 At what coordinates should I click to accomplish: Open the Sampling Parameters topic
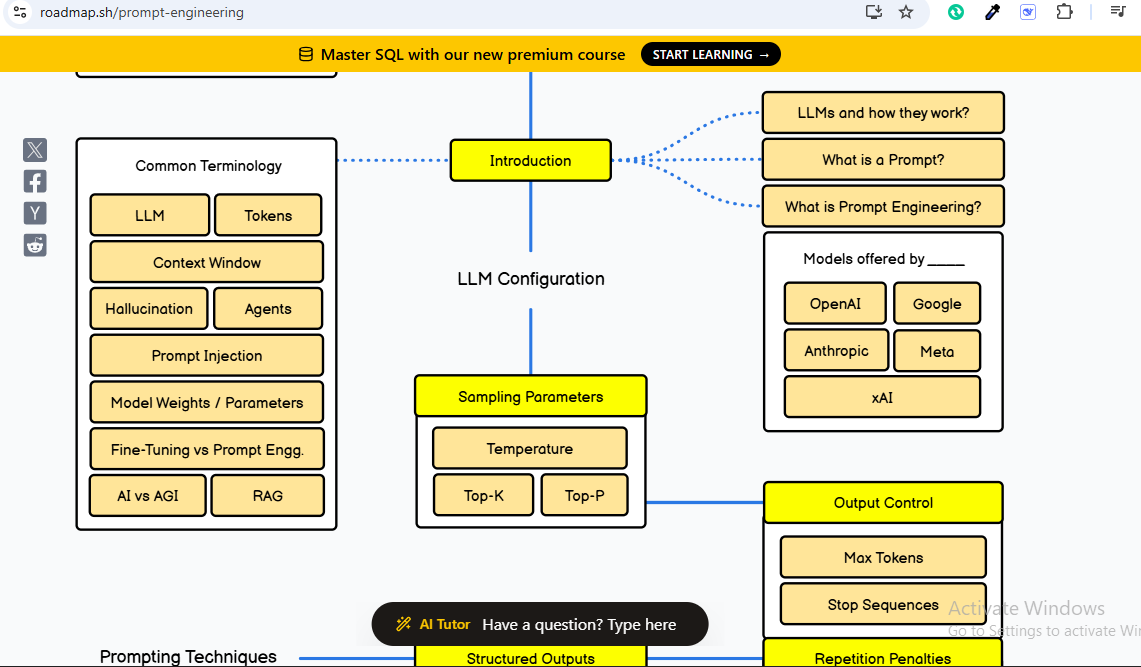click(530, 396)
